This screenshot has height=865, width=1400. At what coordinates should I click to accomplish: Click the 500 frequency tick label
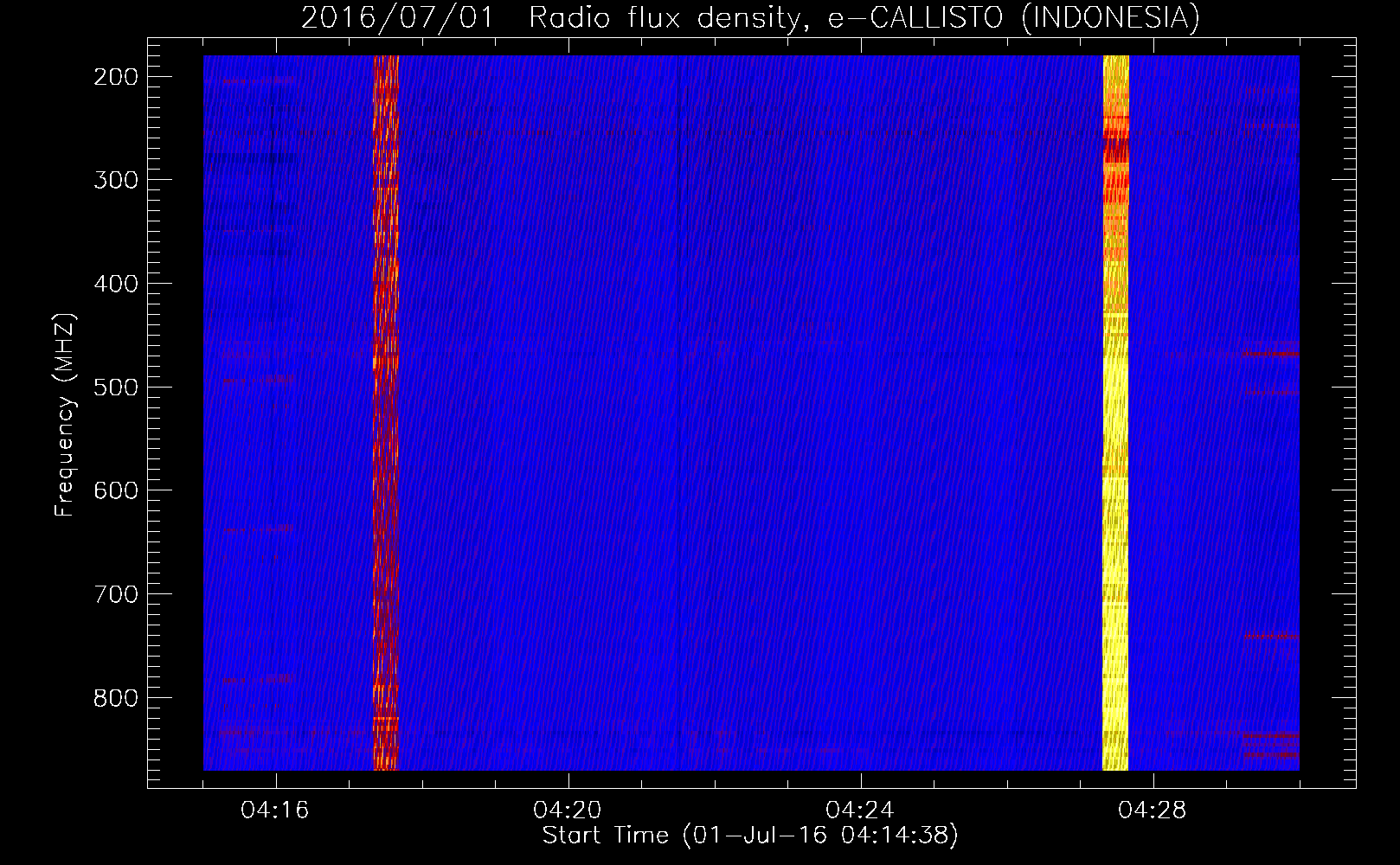115,387
